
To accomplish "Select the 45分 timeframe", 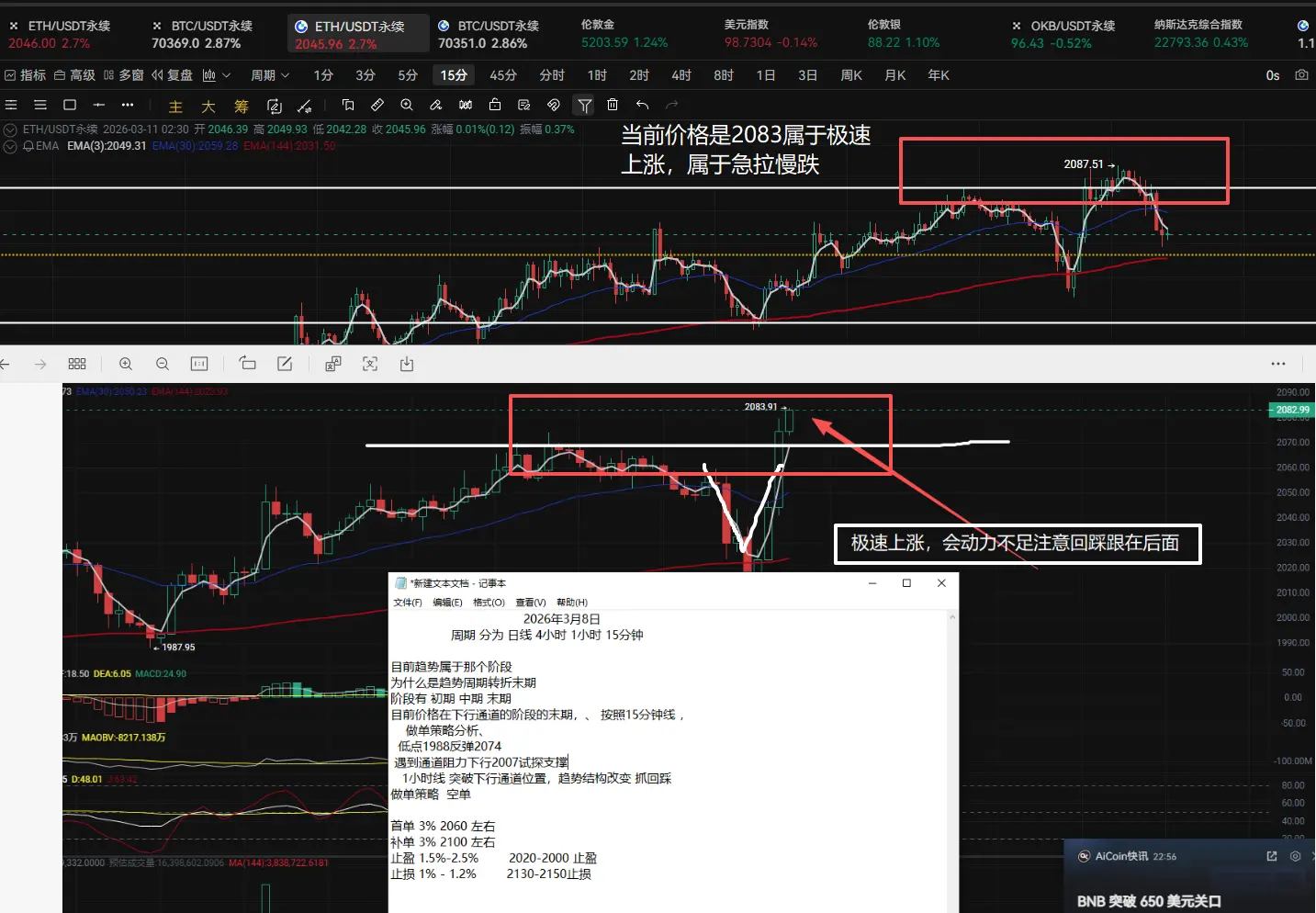I will [x=503, y=75].
